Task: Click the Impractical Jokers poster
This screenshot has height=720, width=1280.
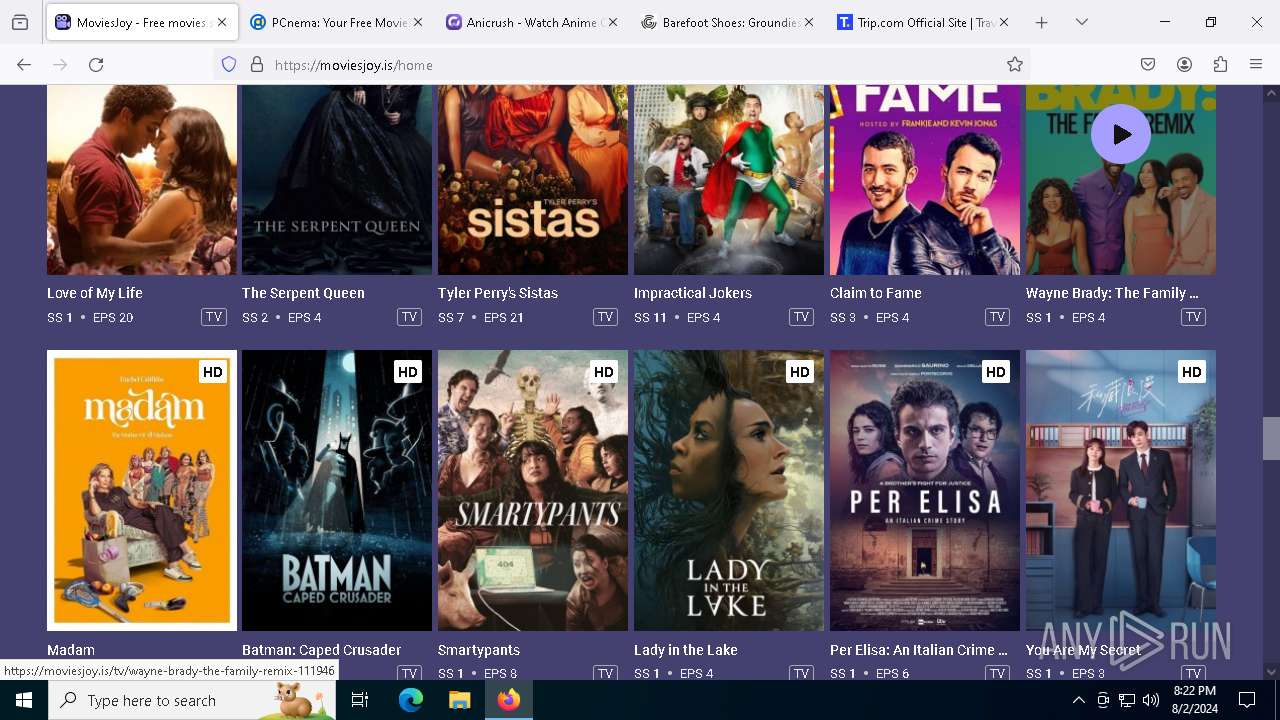Action: pyautogui.click(x=729, y=179)
